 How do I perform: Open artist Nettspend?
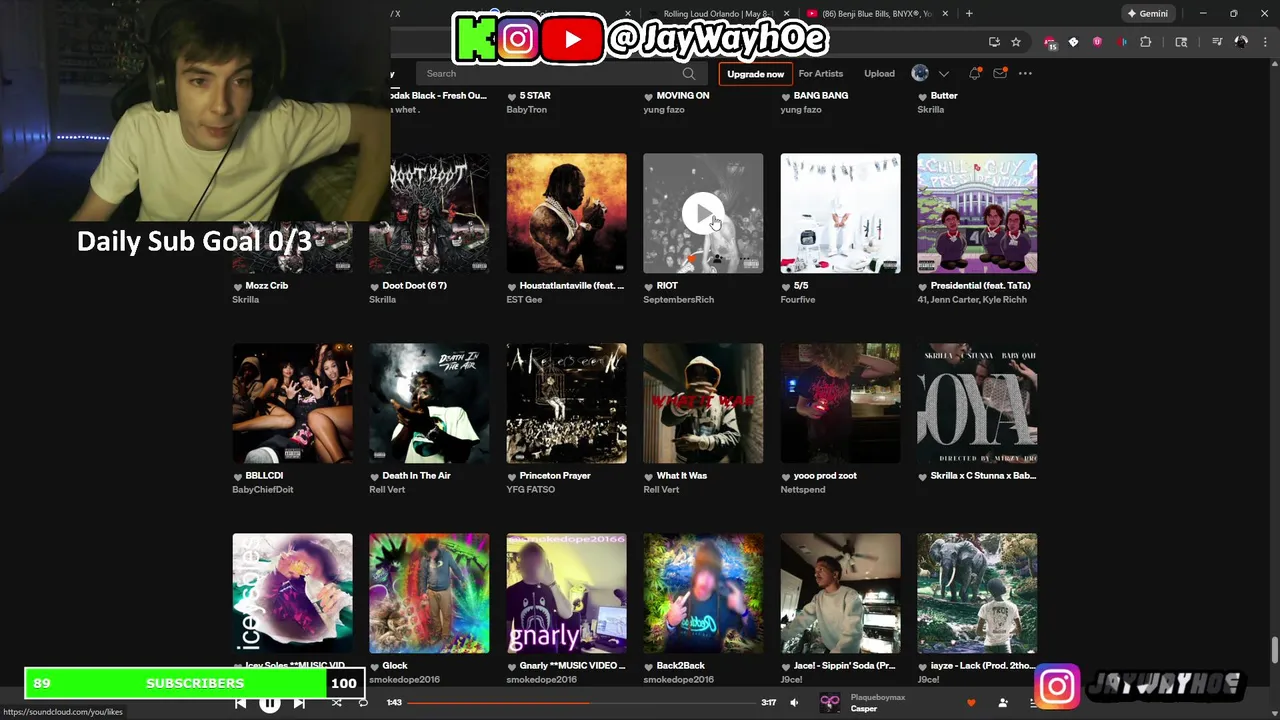point(803,489)
